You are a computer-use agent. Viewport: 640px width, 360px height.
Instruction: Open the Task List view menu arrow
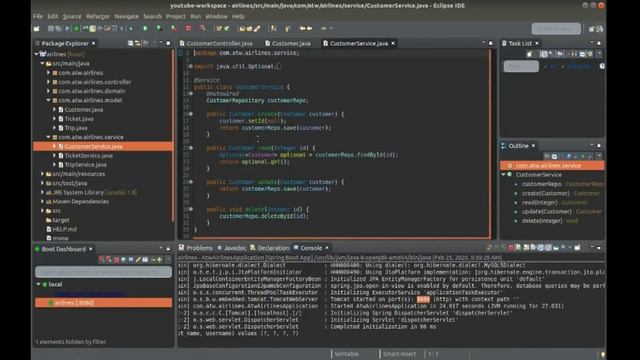click(599, 54)
